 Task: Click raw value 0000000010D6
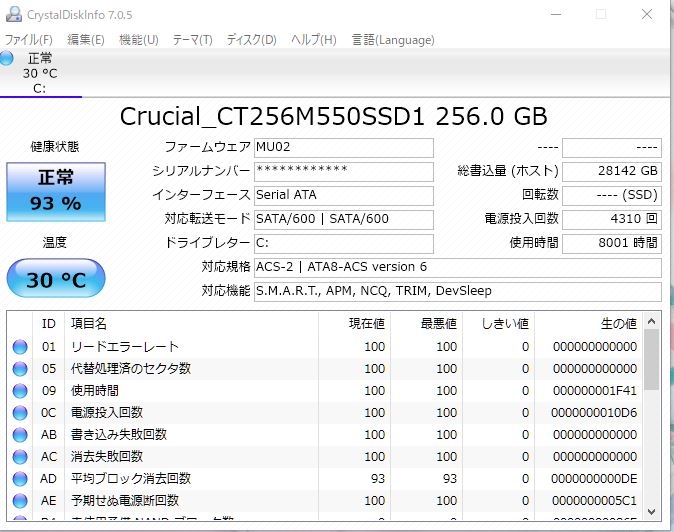pyautogui.click(x=594, y=413)
